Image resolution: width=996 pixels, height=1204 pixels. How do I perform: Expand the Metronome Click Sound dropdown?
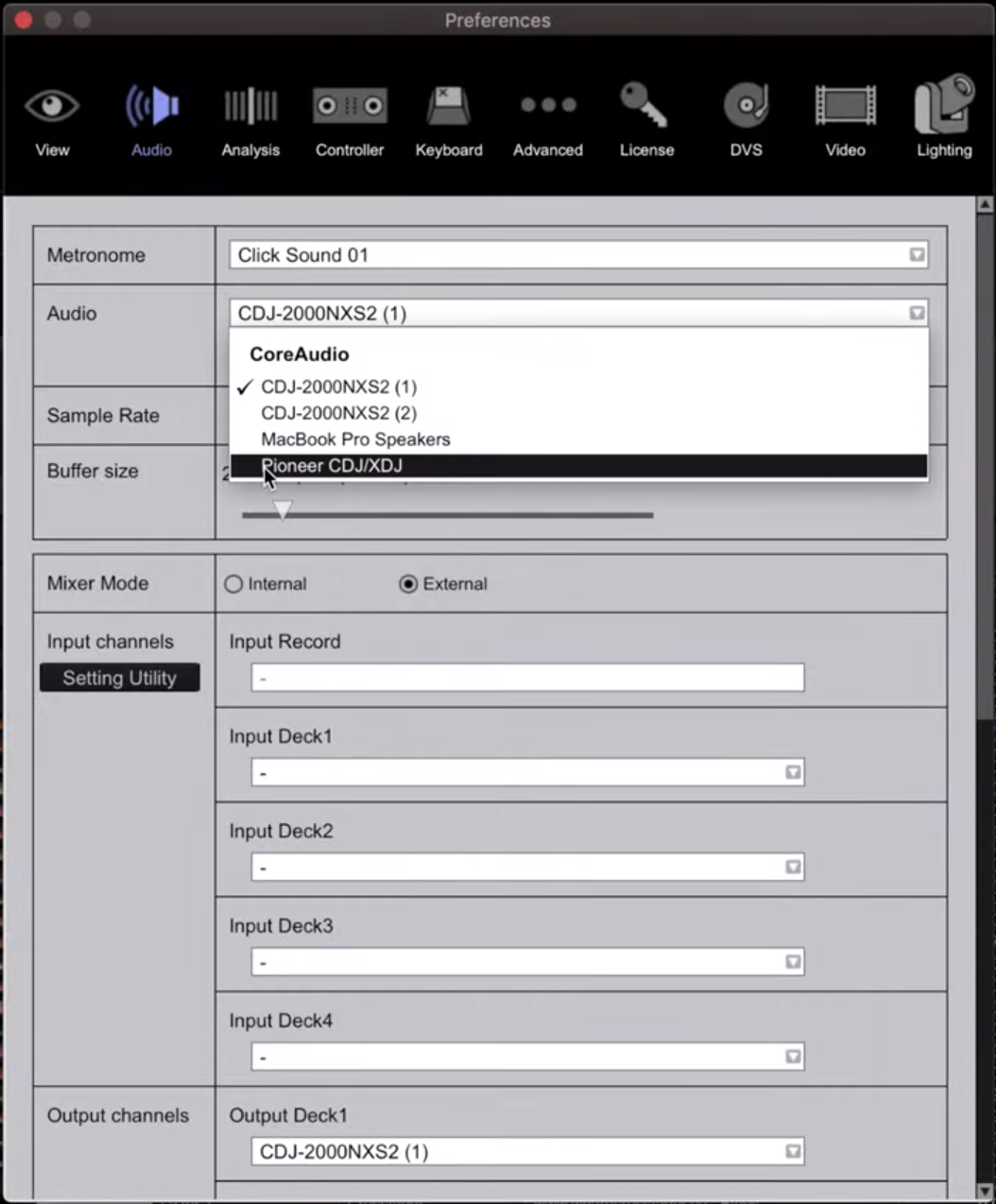pos(578,255)
